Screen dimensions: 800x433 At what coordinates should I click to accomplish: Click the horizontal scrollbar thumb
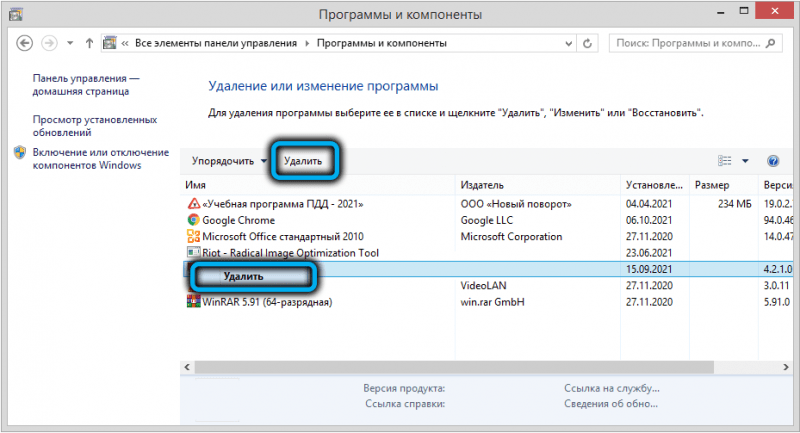(x=454, y=367)
